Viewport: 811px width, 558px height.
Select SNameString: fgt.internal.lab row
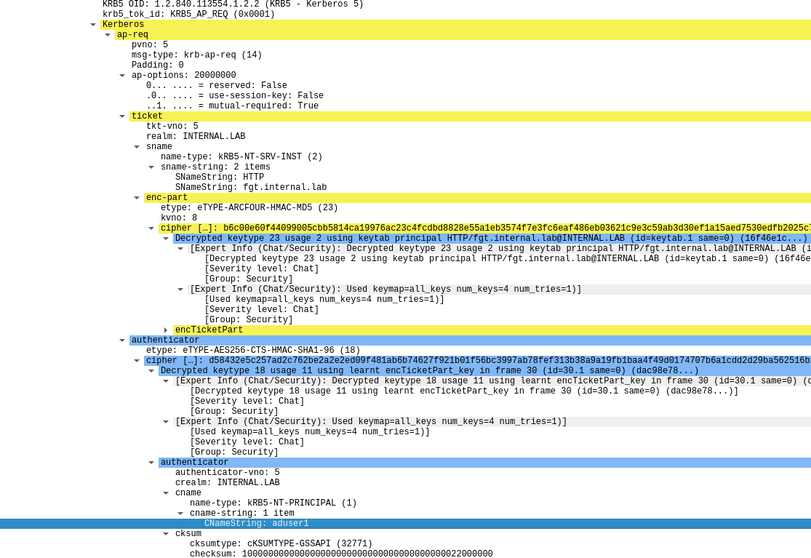(251, 187)
